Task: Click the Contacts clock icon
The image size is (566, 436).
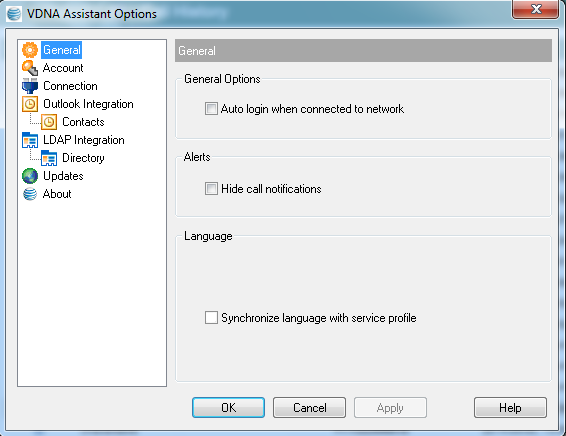Action: tap(49, 122)
